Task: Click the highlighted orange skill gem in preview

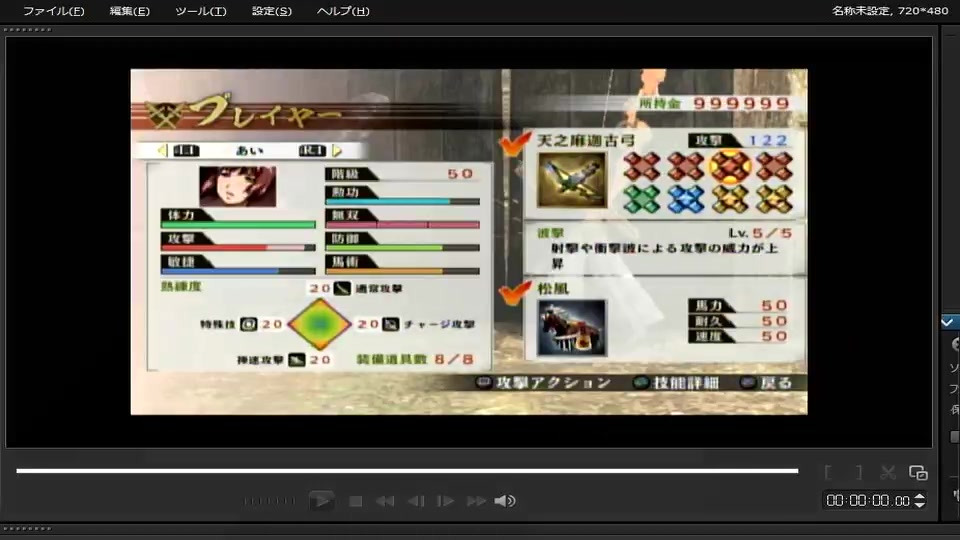Action: point(730,166)
